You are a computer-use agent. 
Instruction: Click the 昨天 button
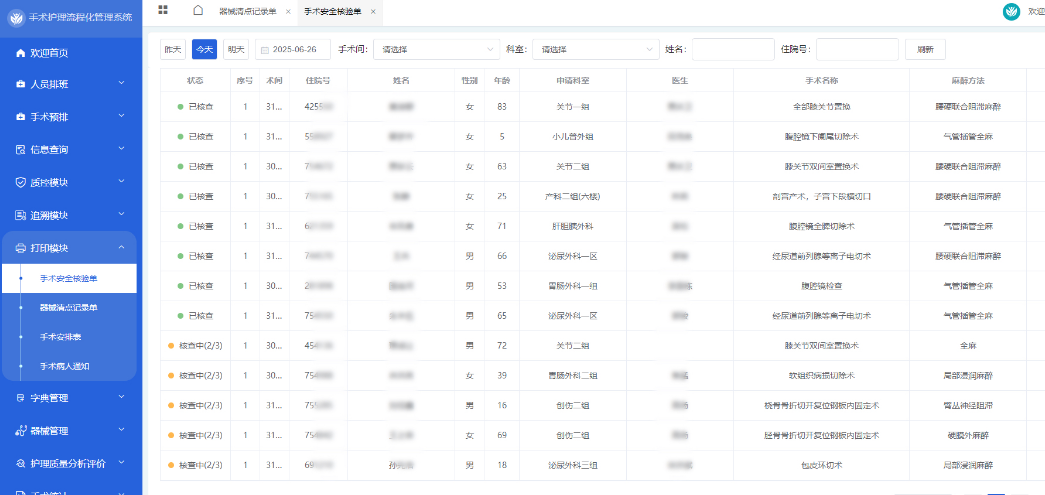173,49
